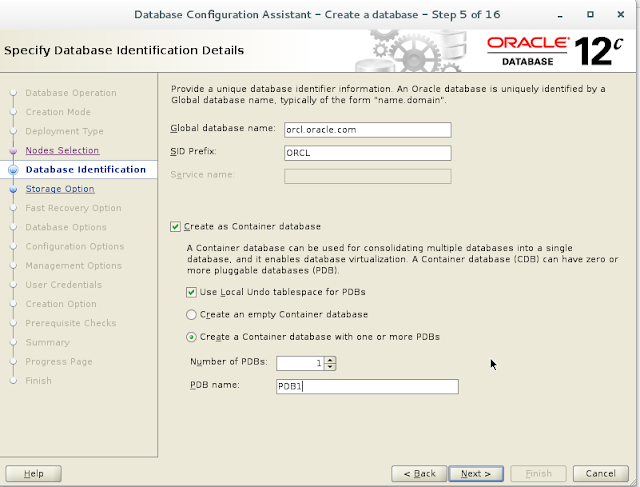Minimize the Database Configuration Assistant window

click(x=560, y=15)
